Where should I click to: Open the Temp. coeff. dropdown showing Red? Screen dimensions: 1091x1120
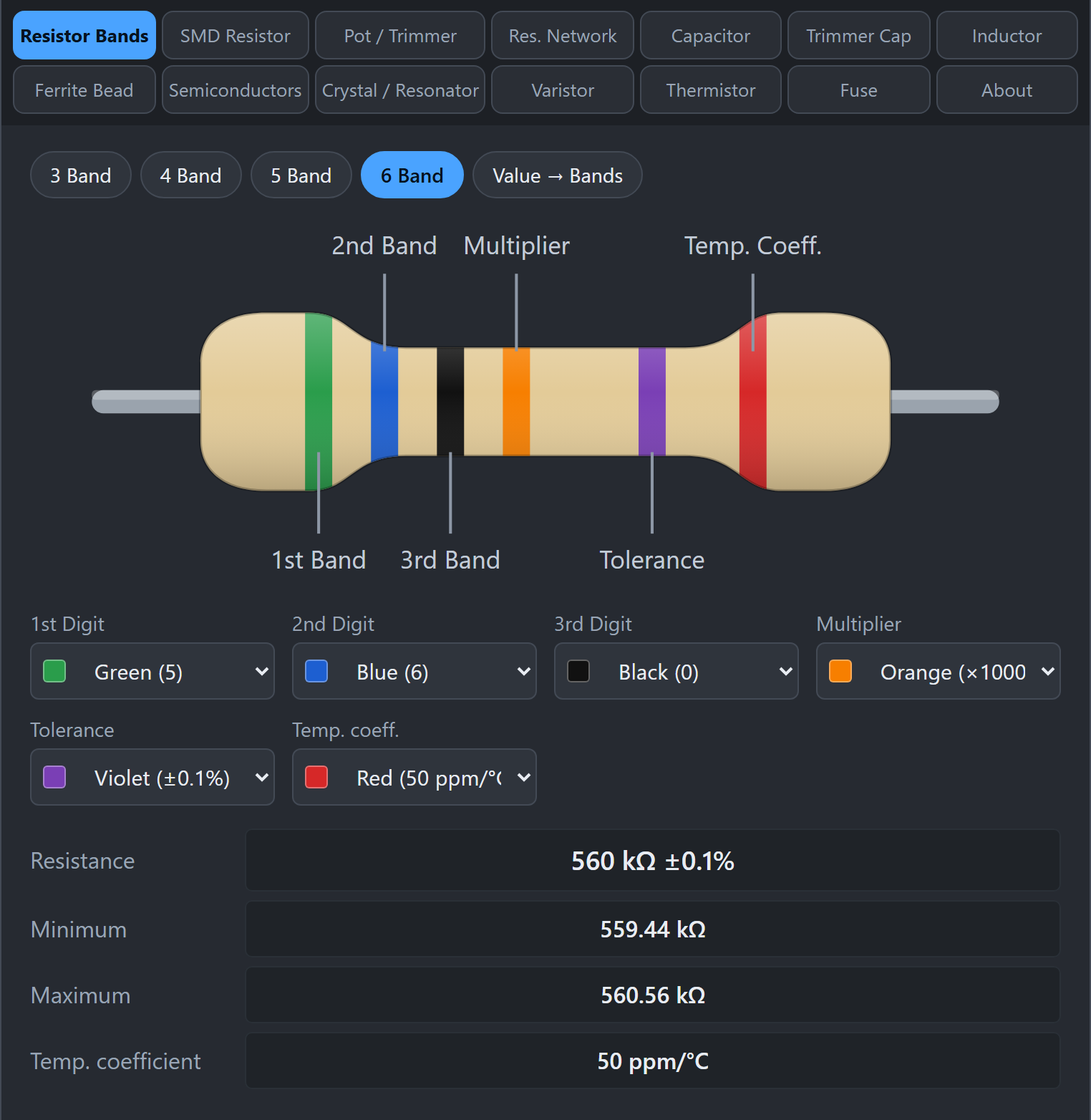(x=414, y=777)
